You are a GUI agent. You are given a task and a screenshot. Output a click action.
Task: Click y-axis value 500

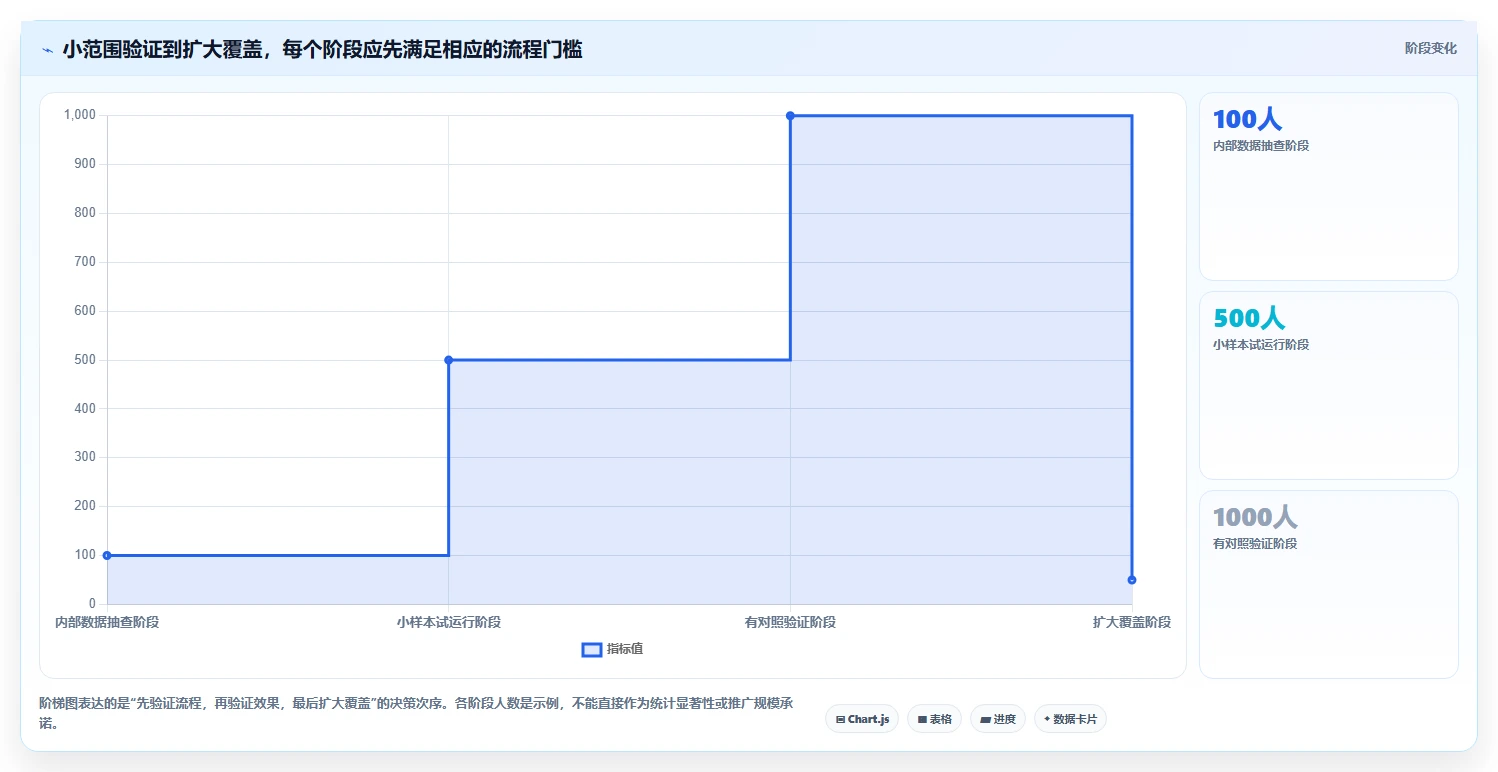86,360
